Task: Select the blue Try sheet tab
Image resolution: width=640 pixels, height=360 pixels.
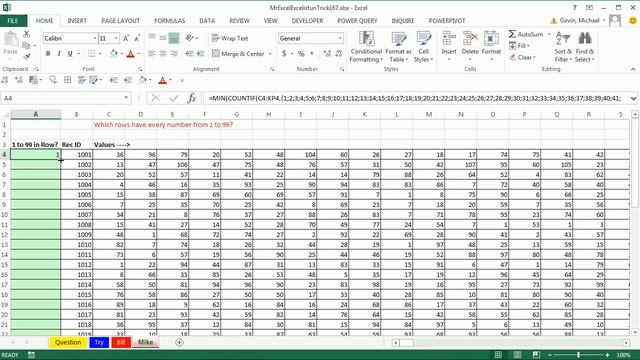Action: (99, 342)
